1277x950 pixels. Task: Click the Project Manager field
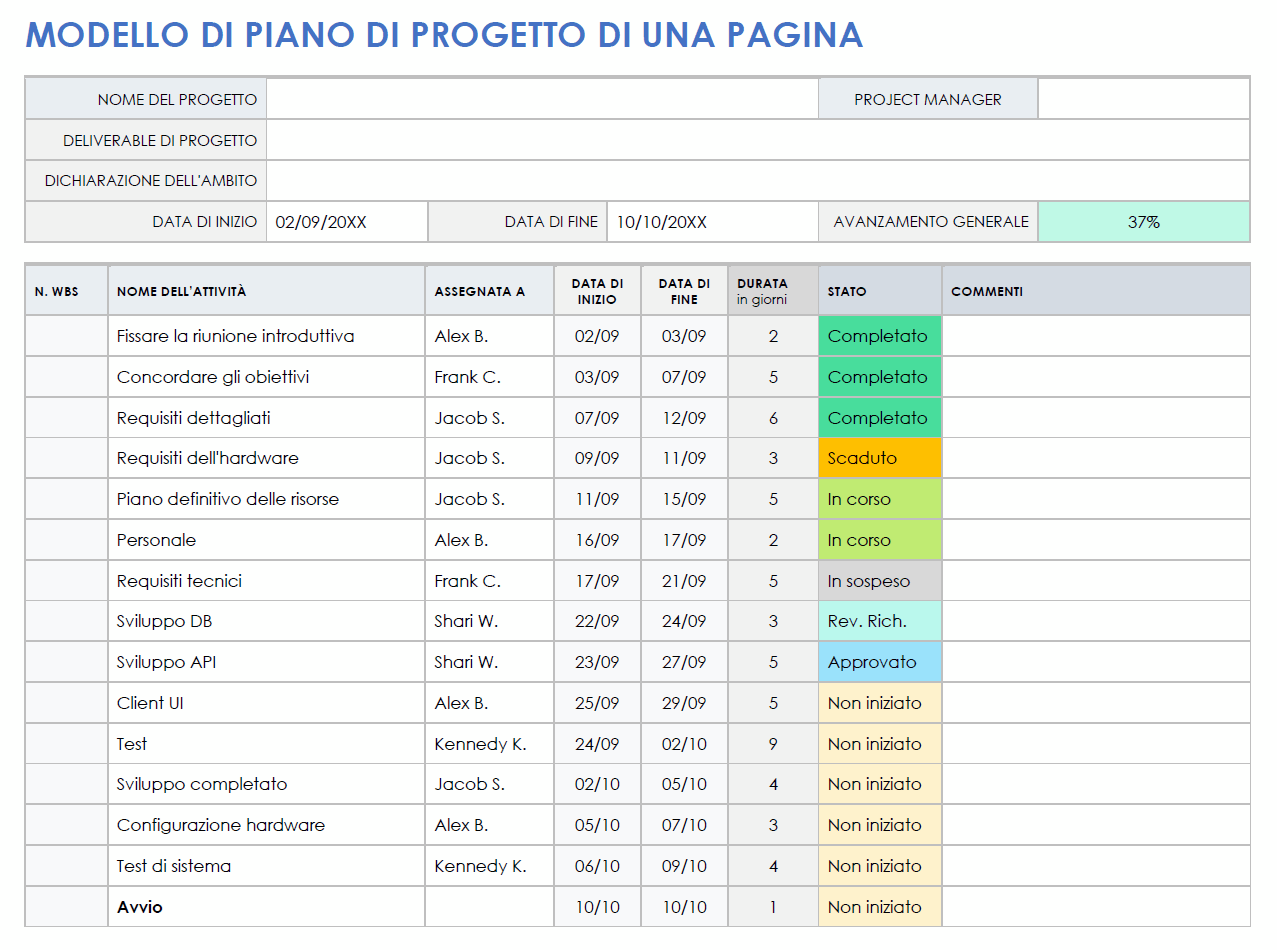1143,98
